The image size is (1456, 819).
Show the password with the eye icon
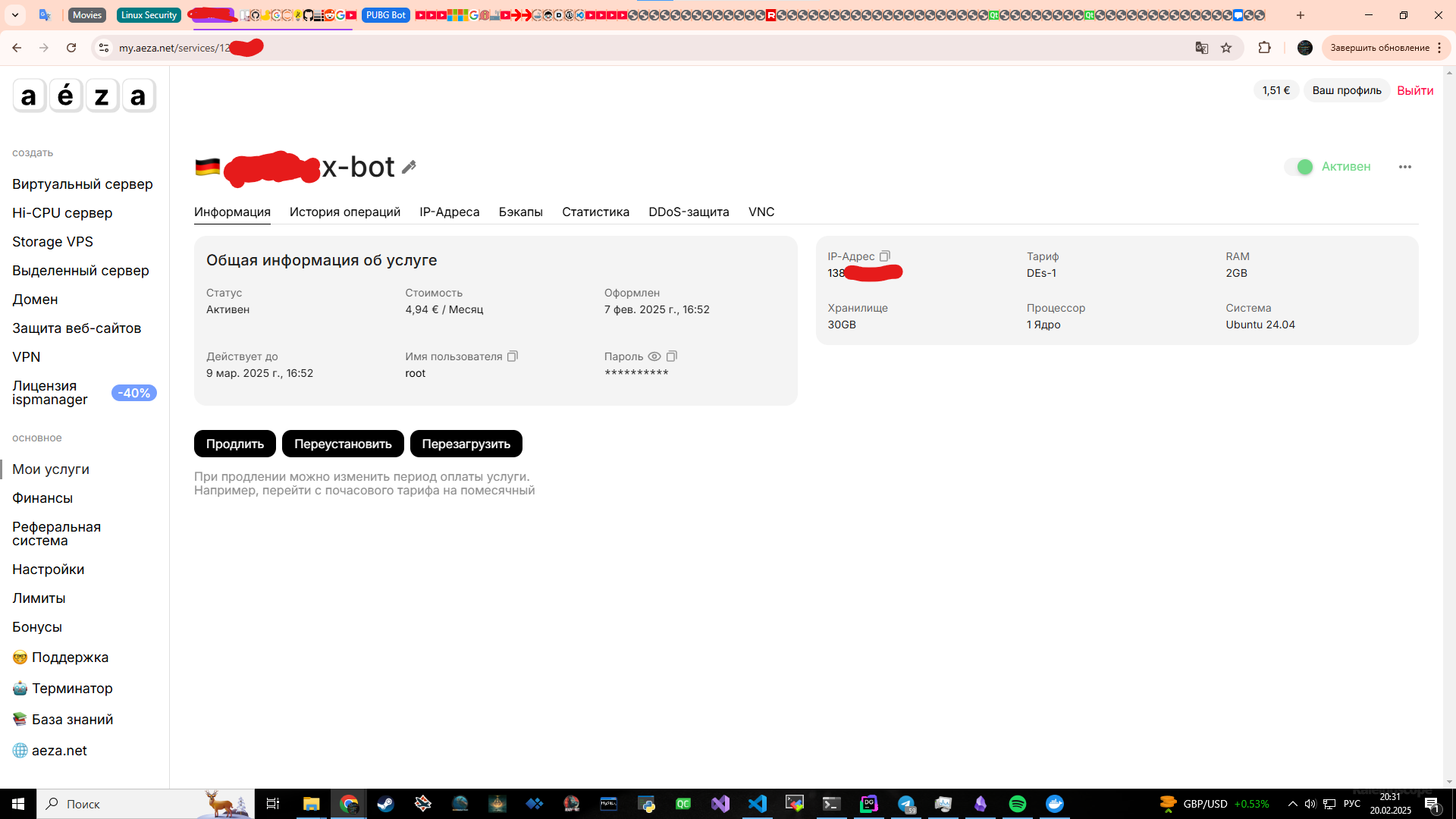(x=654, y=356)
